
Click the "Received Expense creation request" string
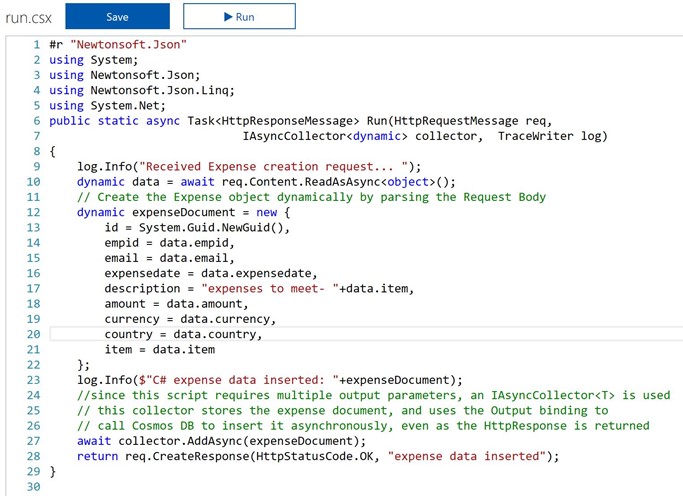278,166
